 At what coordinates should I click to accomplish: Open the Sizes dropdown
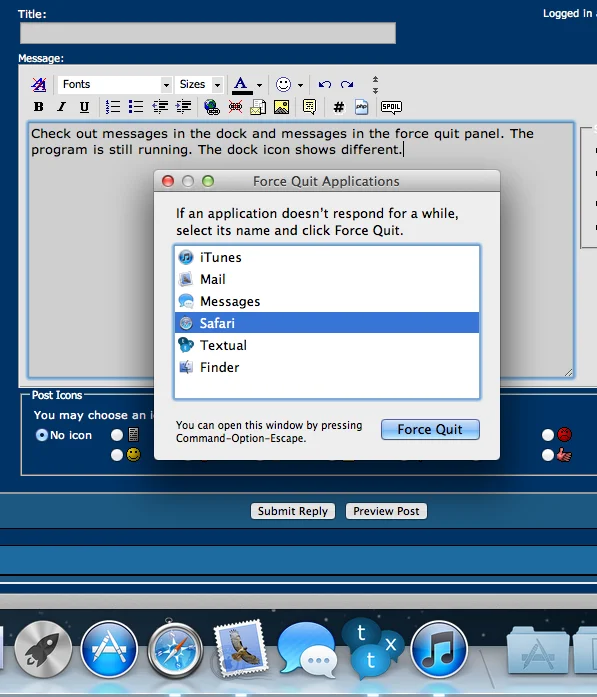click(x=199, y=84)
